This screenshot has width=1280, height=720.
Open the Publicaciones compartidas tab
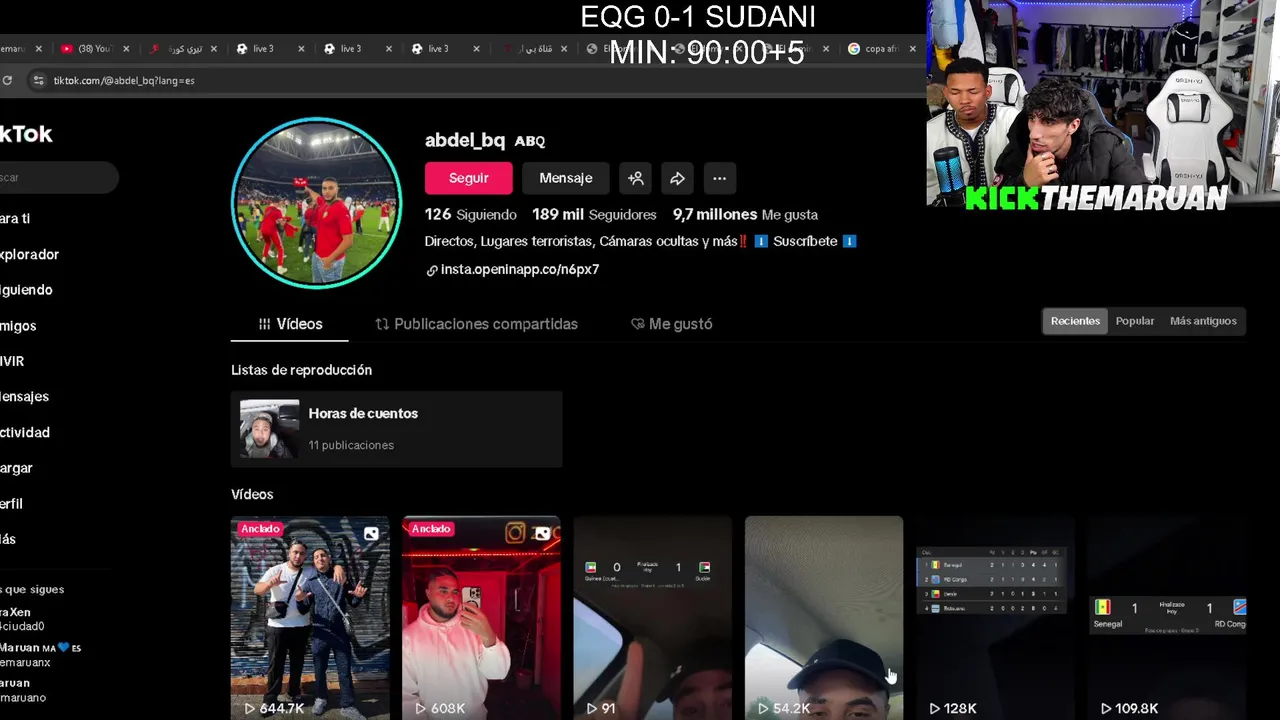tap(476, 324)
